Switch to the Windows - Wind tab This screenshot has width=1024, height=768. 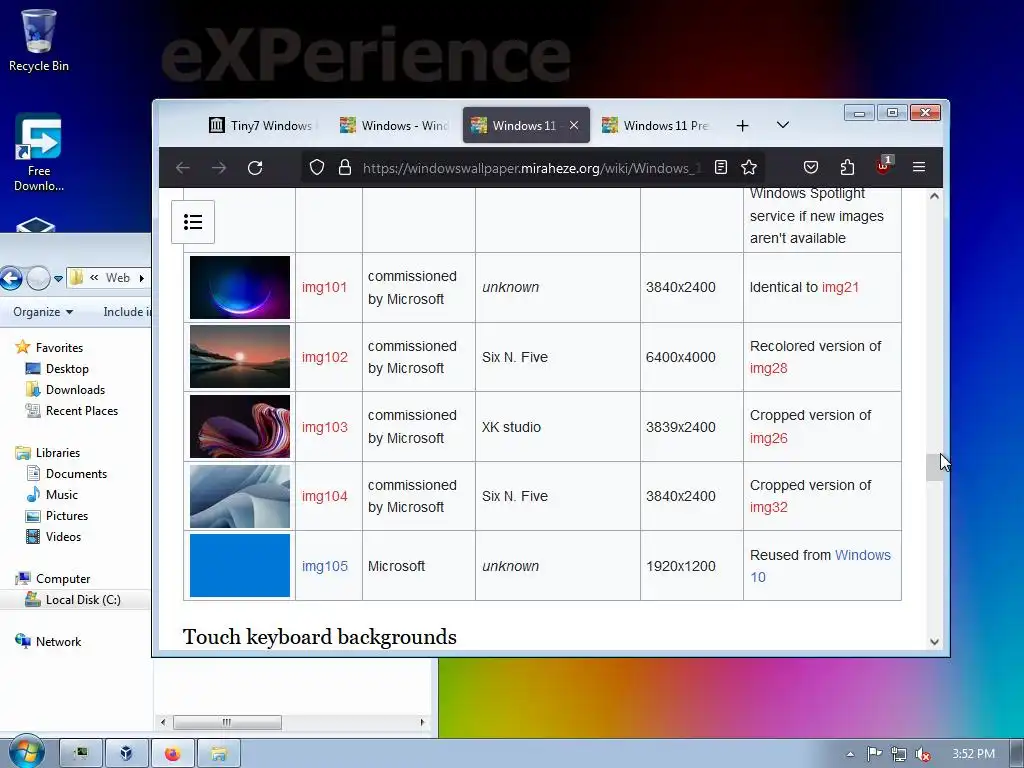393,125
